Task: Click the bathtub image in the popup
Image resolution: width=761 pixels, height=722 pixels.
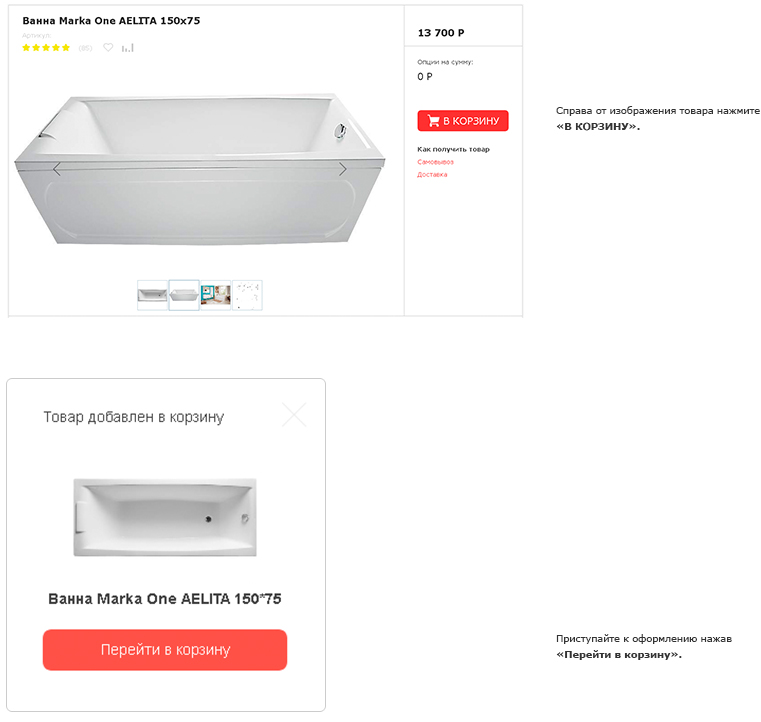Action: [x=165, y=517]
